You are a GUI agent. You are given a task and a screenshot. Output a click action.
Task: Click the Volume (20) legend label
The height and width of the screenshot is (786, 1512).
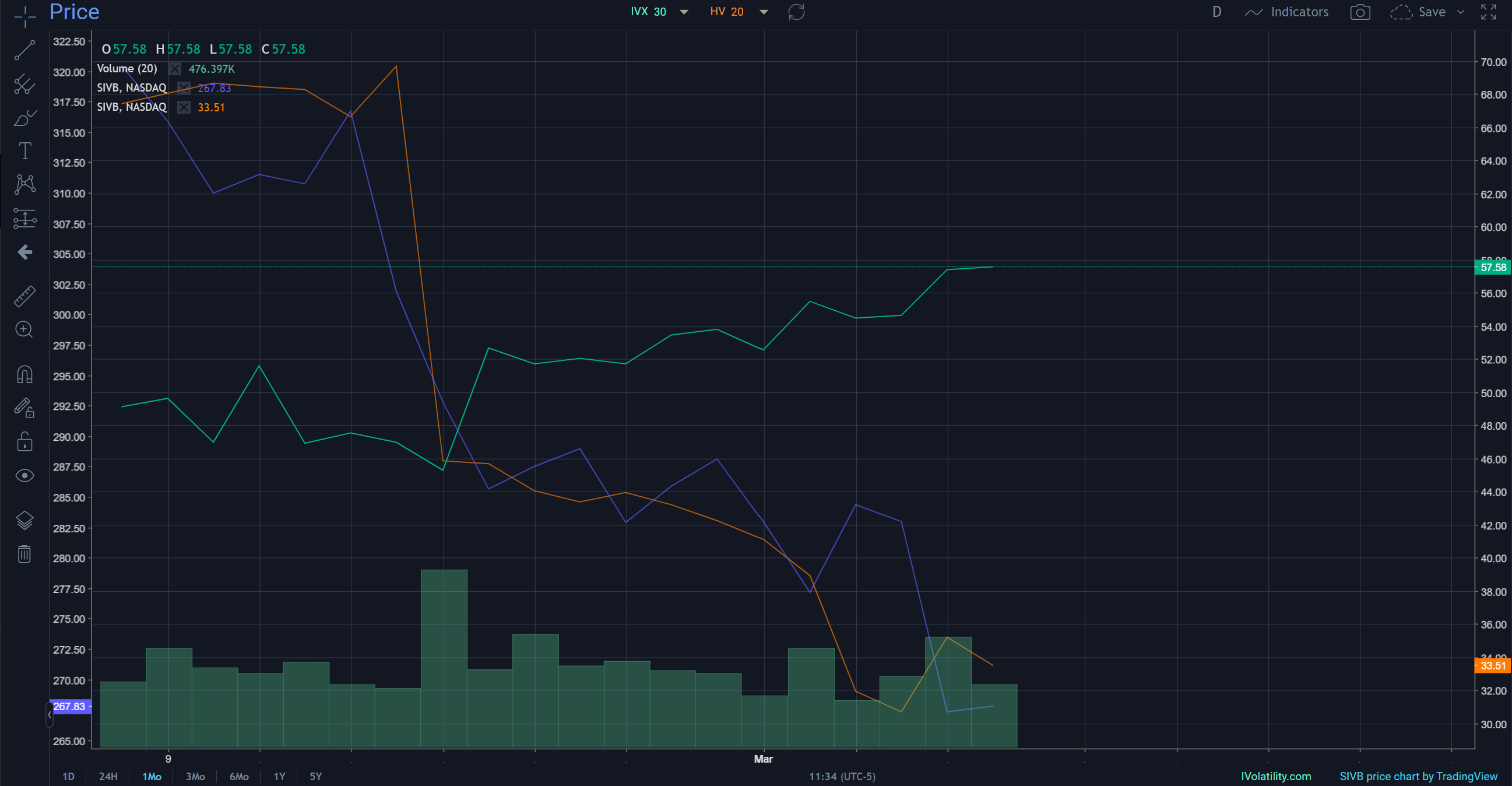coord(128,69)
